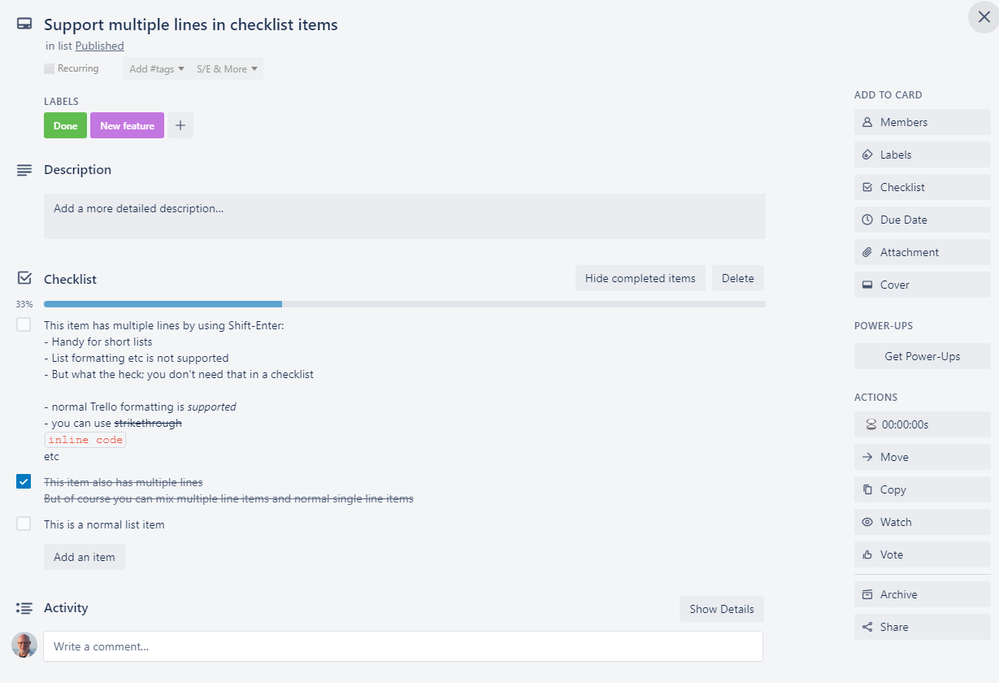Click the hourglass timer icon
The image size is (999, 683).
click(x=870, y=425)
